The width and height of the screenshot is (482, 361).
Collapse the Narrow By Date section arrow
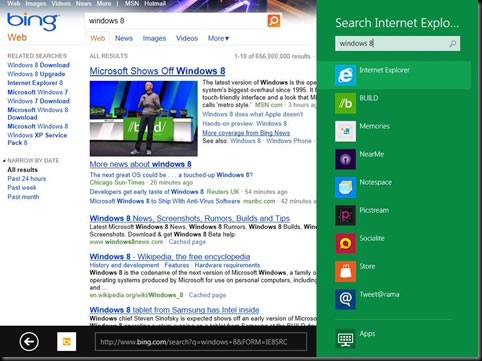click(4, 161)
